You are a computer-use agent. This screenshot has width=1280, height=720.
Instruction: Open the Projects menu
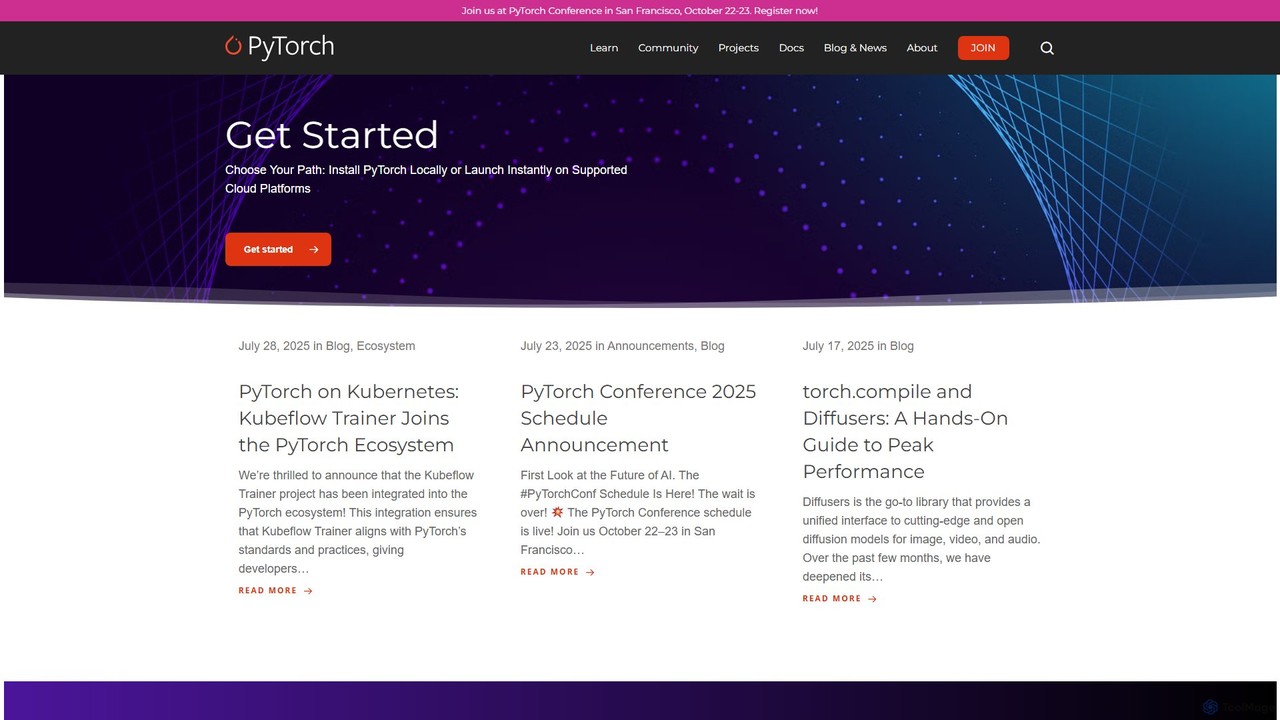coord(738,48)
